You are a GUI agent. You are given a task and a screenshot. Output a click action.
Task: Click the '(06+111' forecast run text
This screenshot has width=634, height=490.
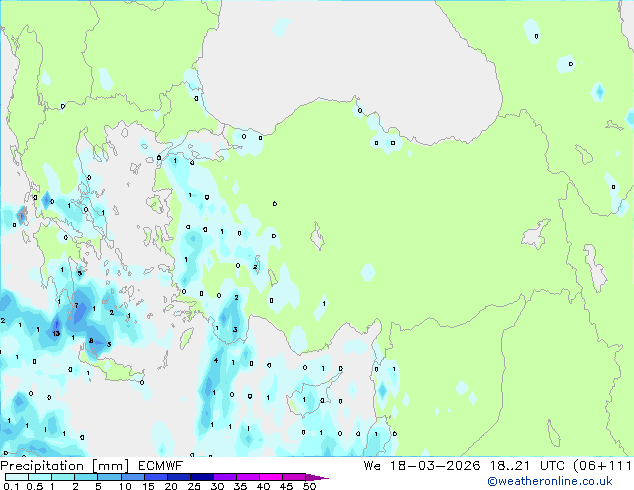click(x=602, y=466)
